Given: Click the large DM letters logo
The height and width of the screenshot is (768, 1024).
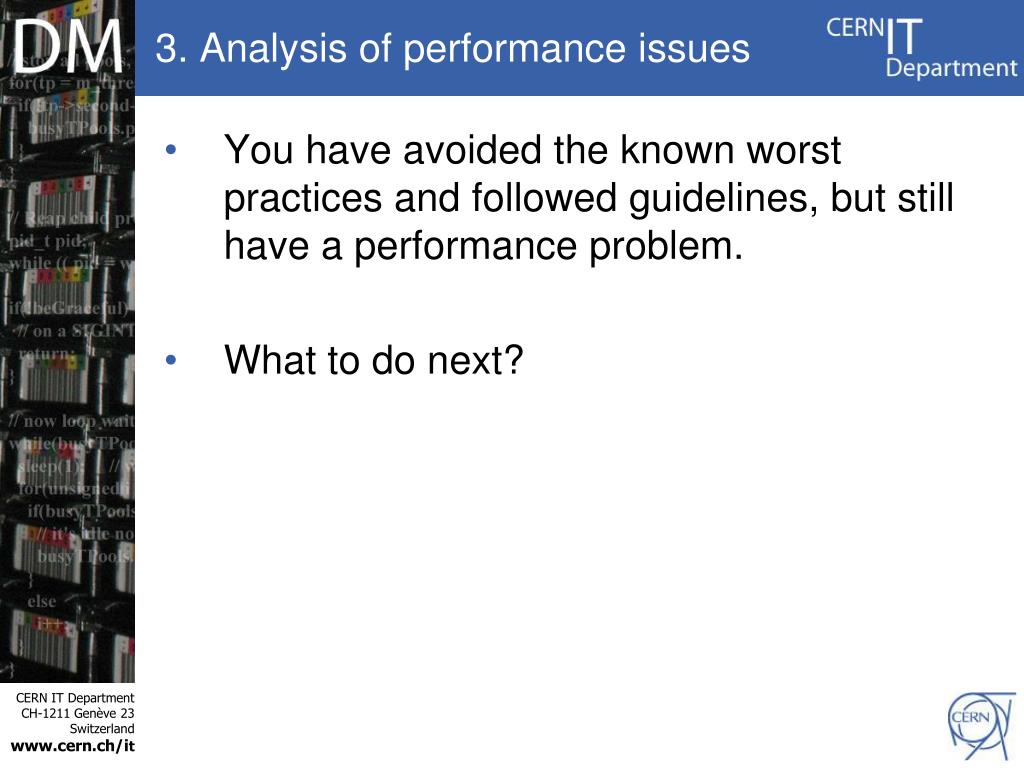Looking at the screenshot, I should coord(68,46).
